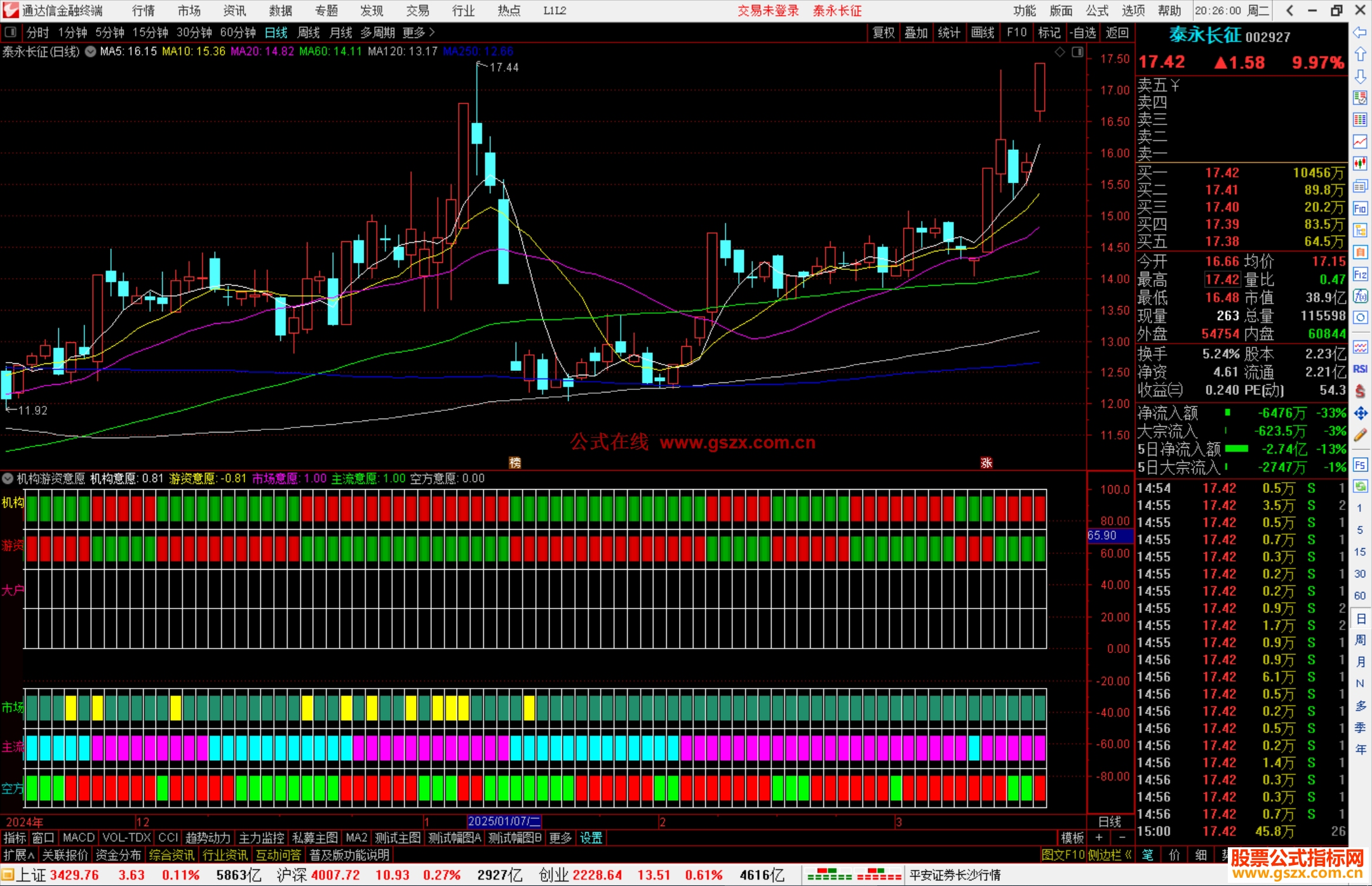Switch to the 周线 weekly chart tab
Viewport: 1372px width, 886px height.
coord(309,32)
